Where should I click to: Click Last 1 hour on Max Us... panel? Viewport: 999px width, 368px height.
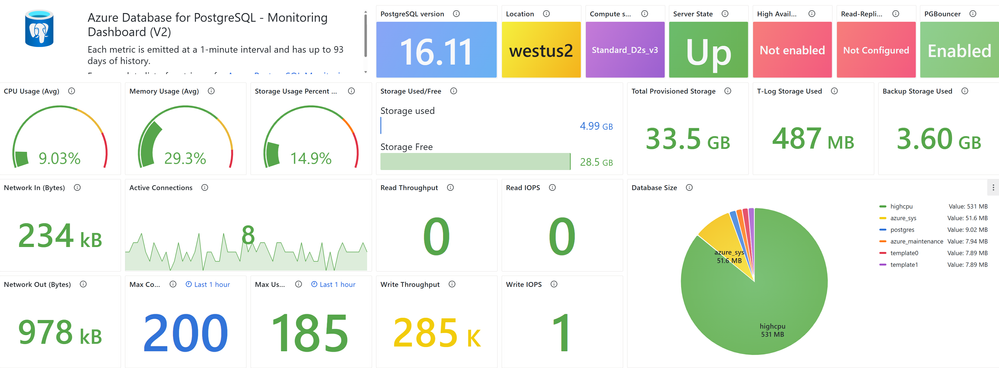pos(333,285)
